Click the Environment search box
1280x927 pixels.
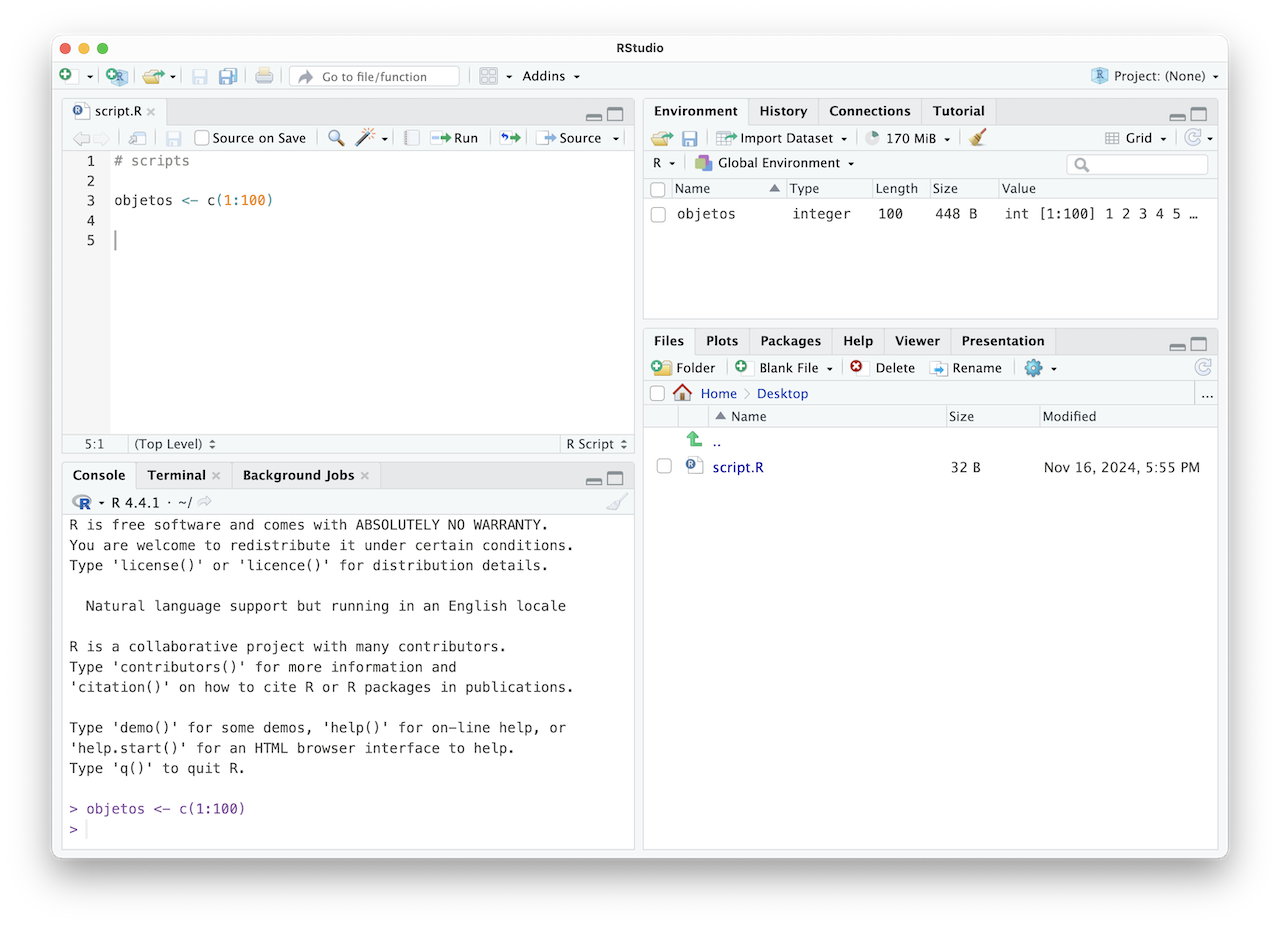[1137, 164]
